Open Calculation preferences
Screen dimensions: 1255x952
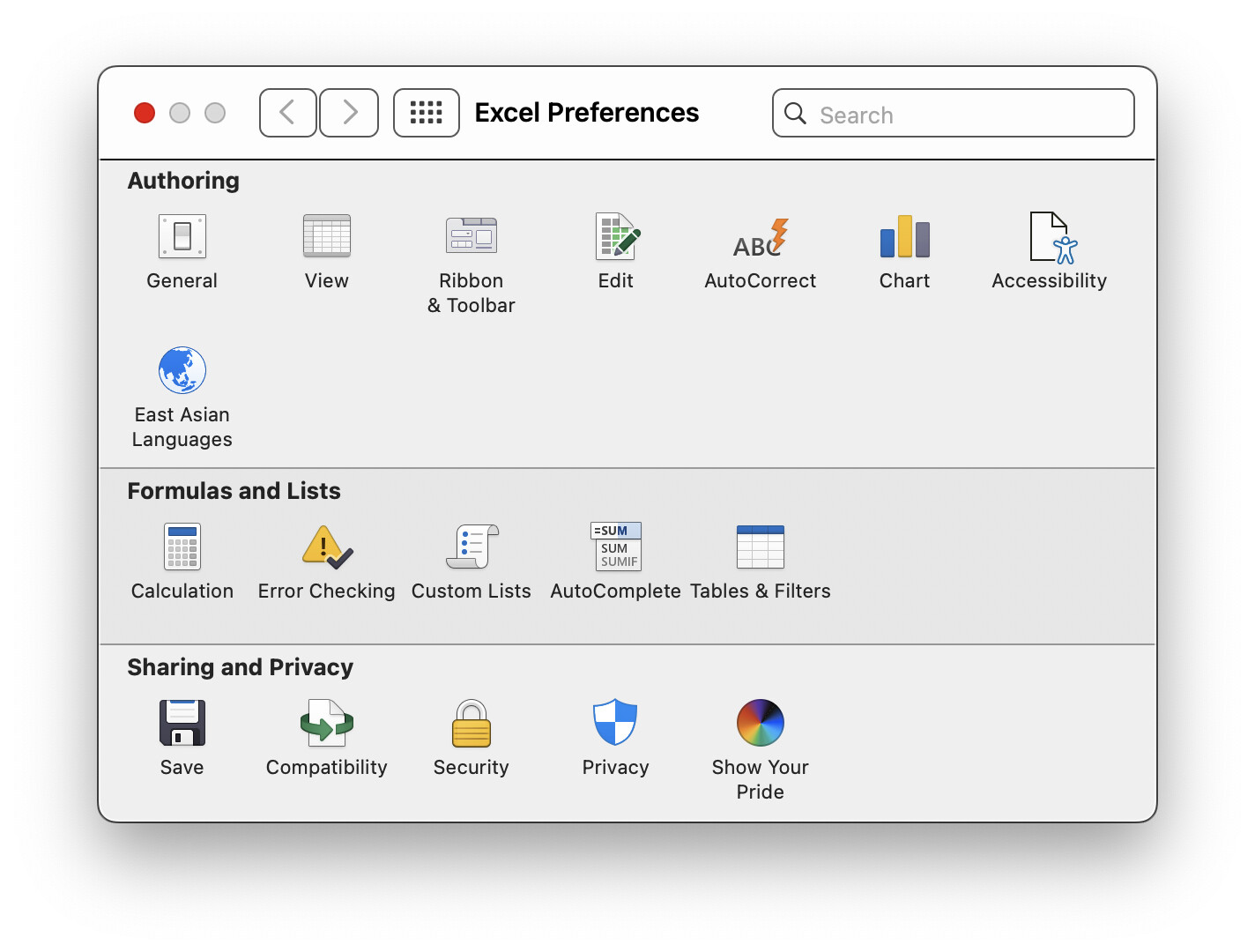(x=182, y=547)
